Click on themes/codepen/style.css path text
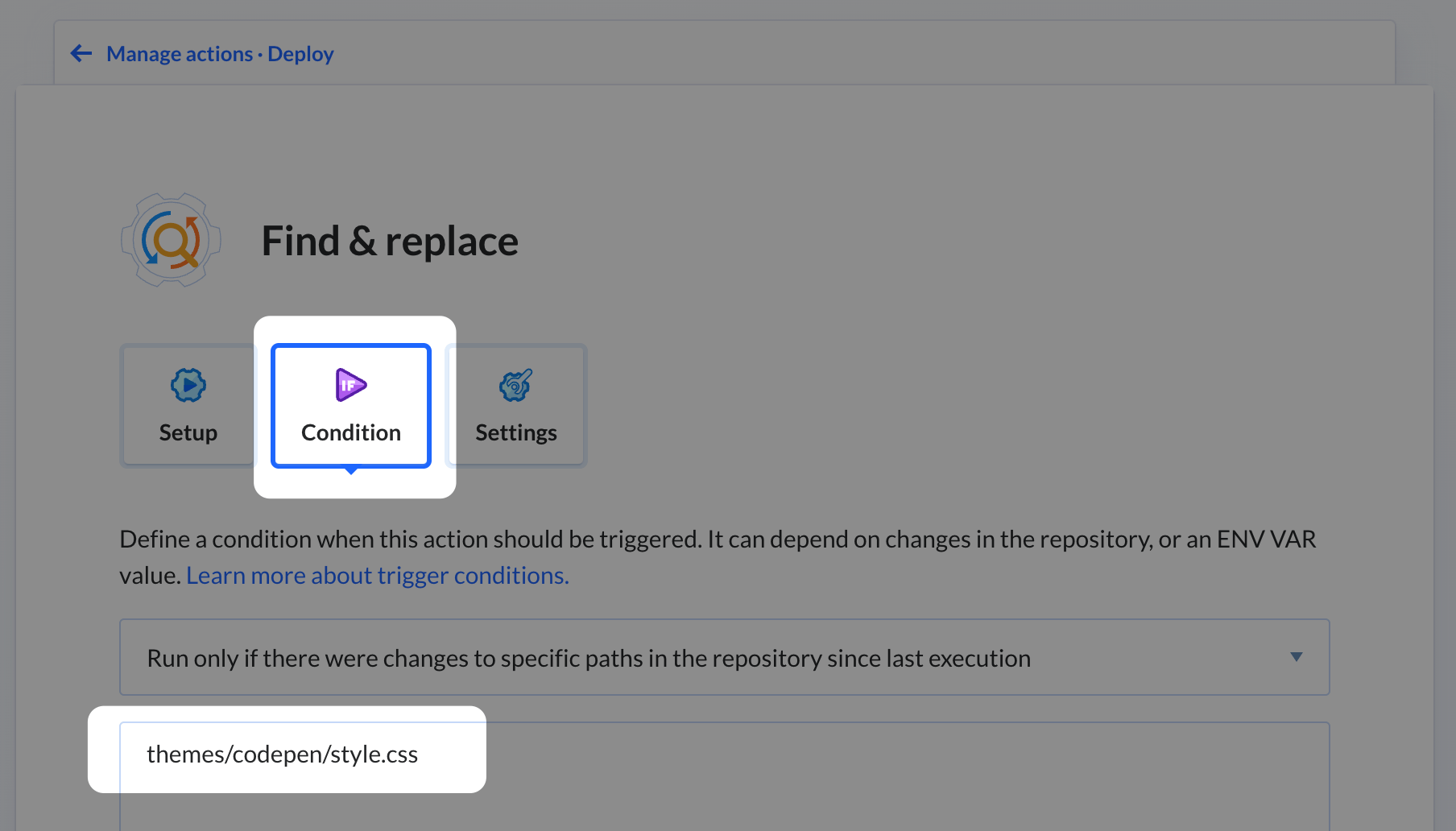This screenshot has height=831, width=1456. (282, 755)
